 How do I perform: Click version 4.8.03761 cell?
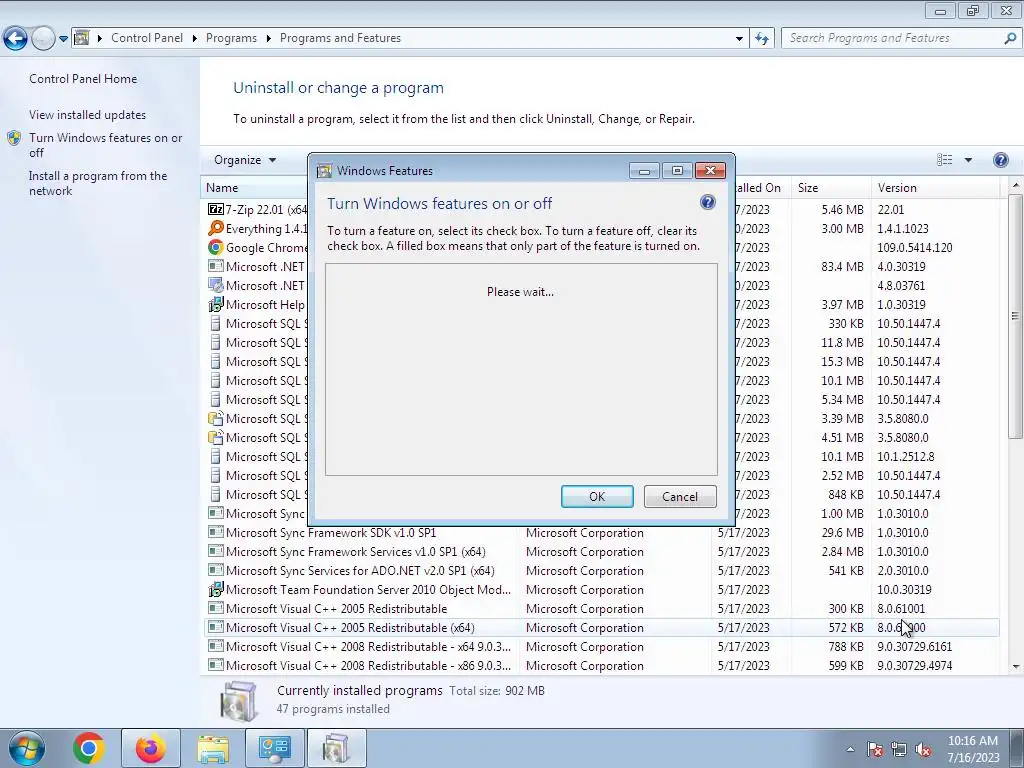(x=901, y=285)
